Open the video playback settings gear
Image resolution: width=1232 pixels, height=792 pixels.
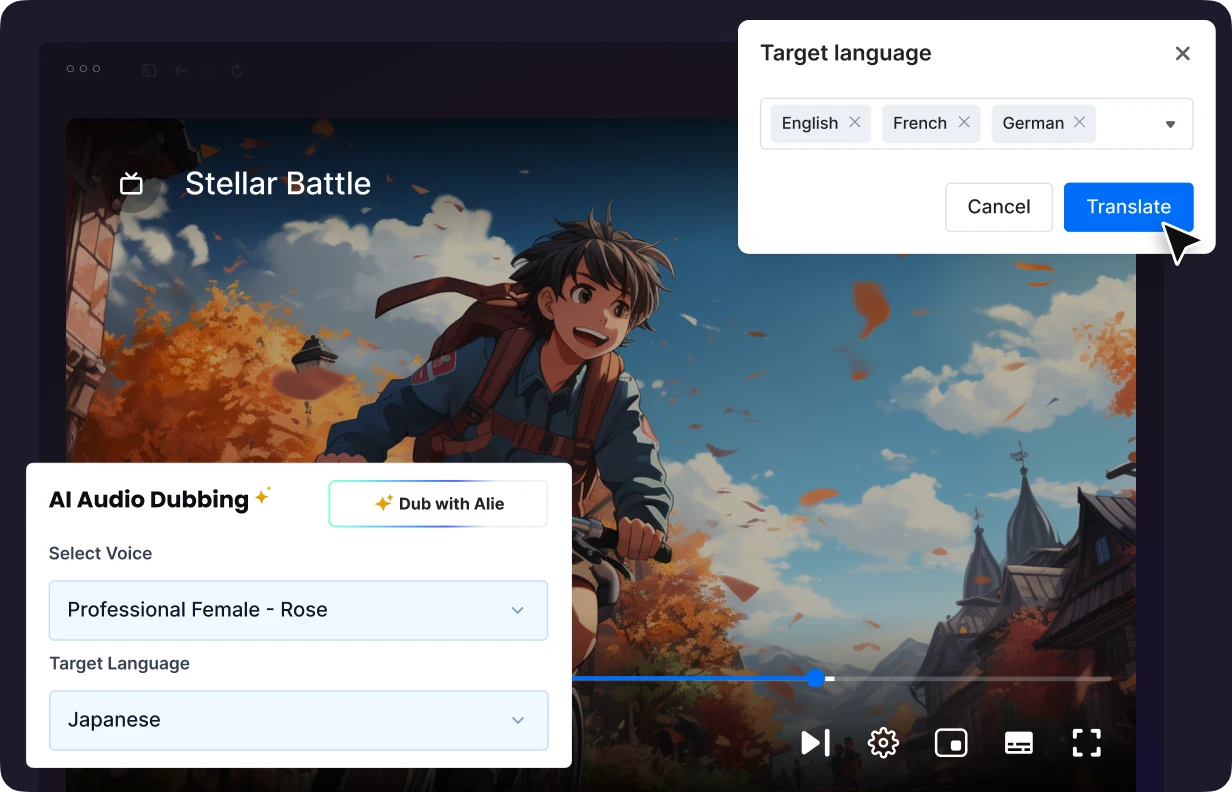pyautogui.click(x=883, y=743)
